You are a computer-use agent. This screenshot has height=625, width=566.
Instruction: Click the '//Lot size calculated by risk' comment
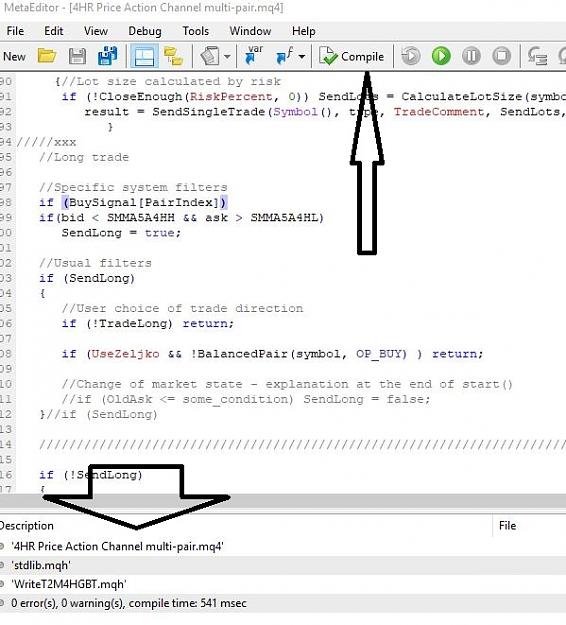(x=168, y=82)
